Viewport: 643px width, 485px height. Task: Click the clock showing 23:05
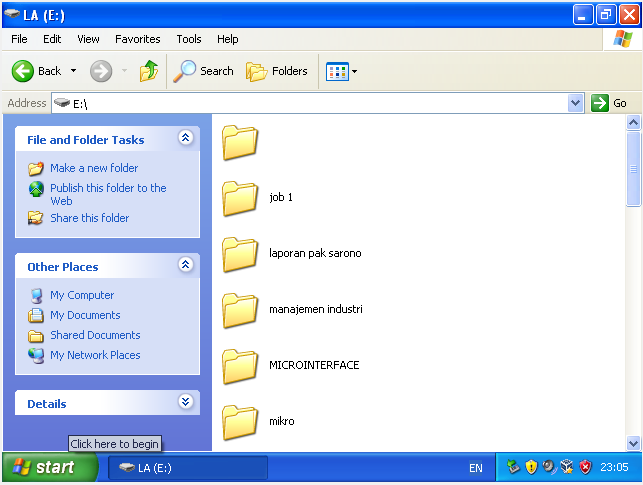pyautogui.click(x=614, y=467)
